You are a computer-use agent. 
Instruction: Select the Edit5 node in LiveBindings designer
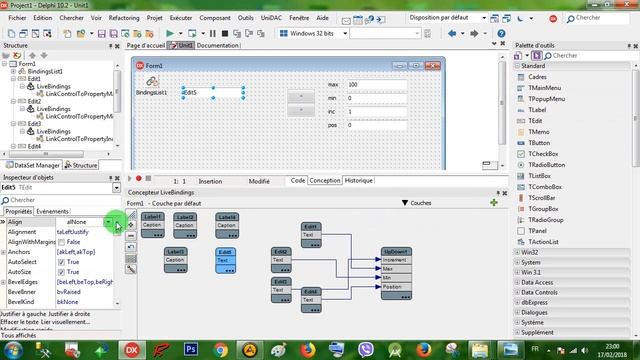225,260
